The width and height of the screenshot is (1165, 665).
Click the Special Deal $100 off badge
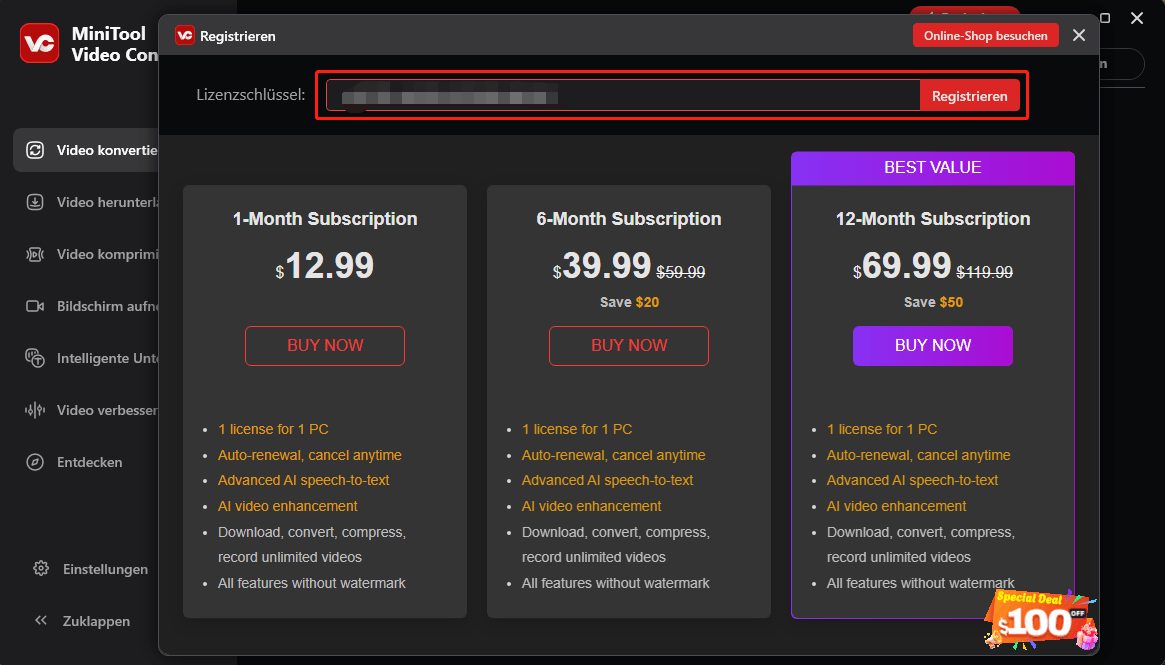(x=1040, y=620)
